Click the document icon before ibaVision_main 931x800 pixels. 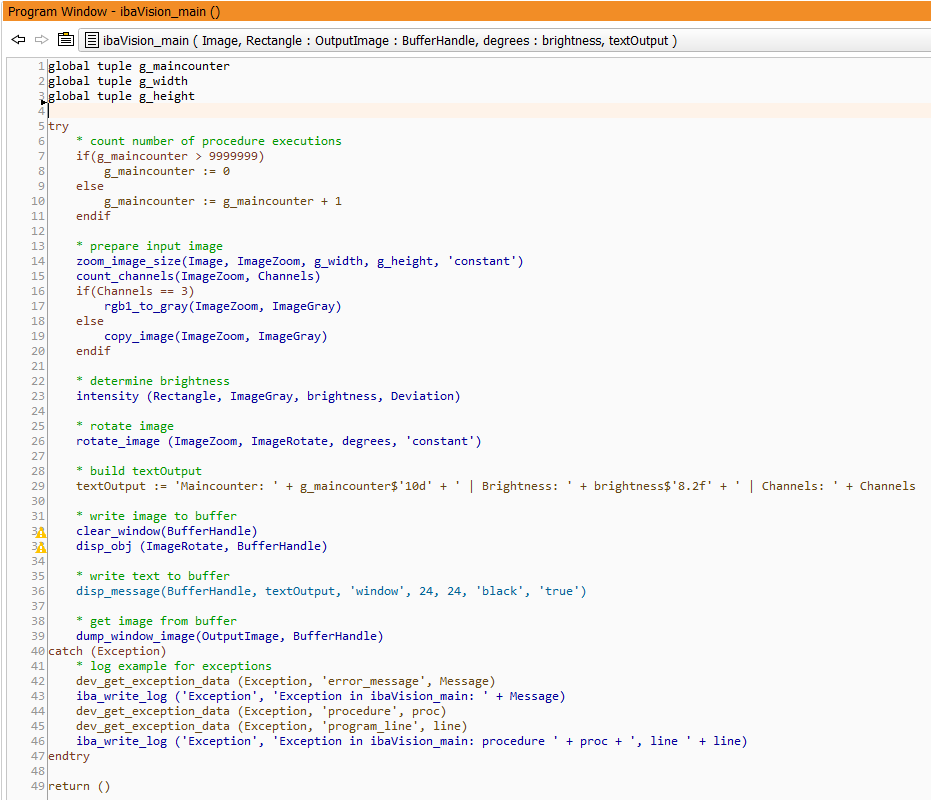pos(92,40)
